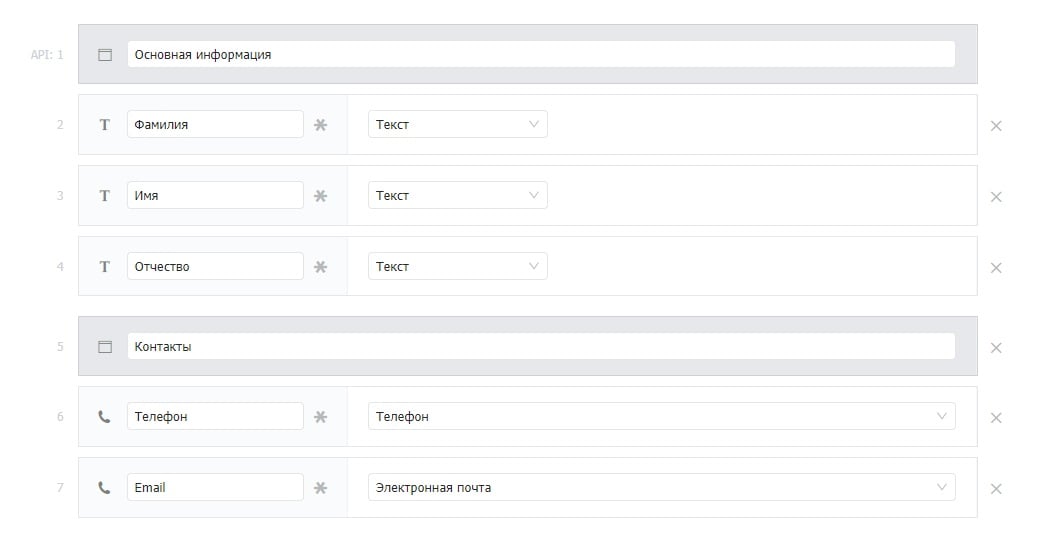This screenshot has width=1039, height=552.
Task: Click the Основная информация section title field
Action: [541, 54]
